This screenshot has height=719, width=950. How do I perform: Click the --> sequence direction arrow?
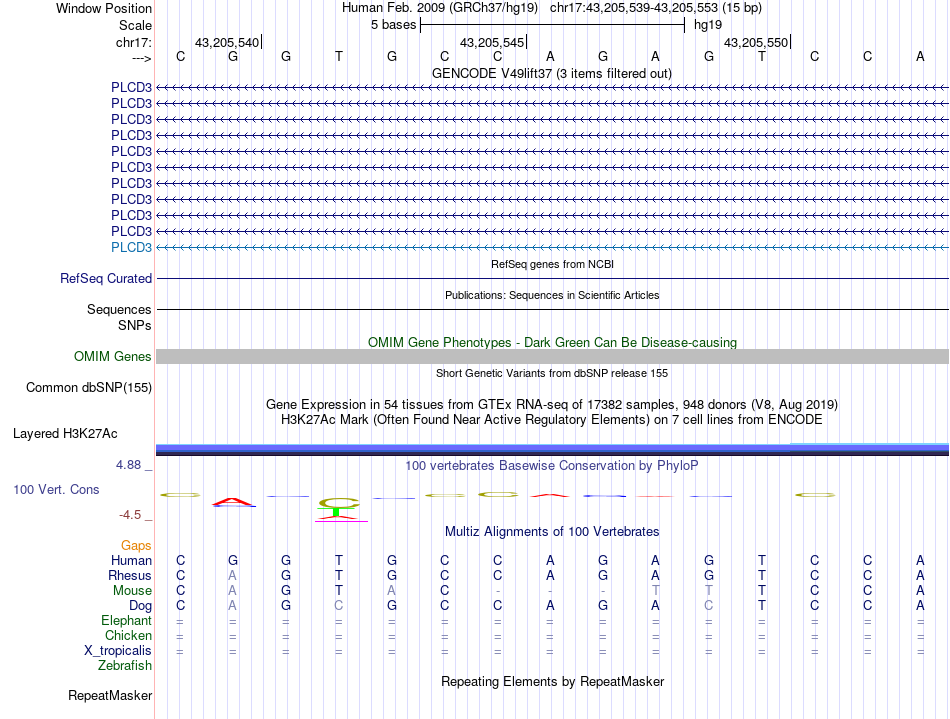click(142, 58)
